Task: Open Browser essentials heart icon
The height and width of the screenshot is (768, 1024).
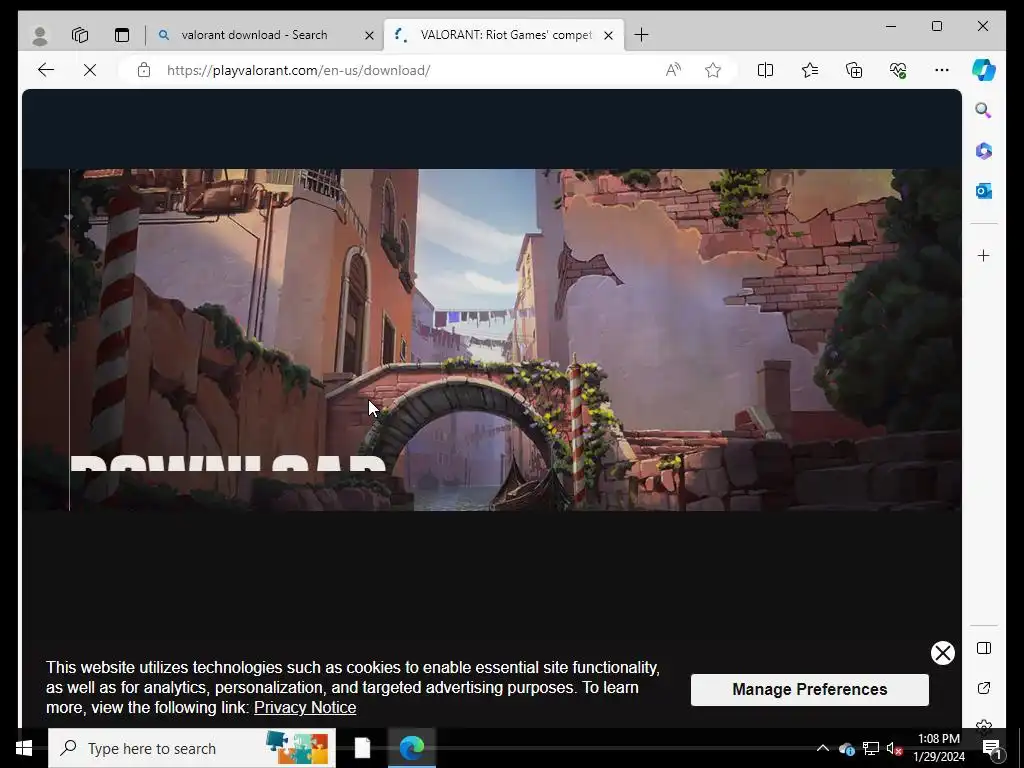Action: point(898,70)
